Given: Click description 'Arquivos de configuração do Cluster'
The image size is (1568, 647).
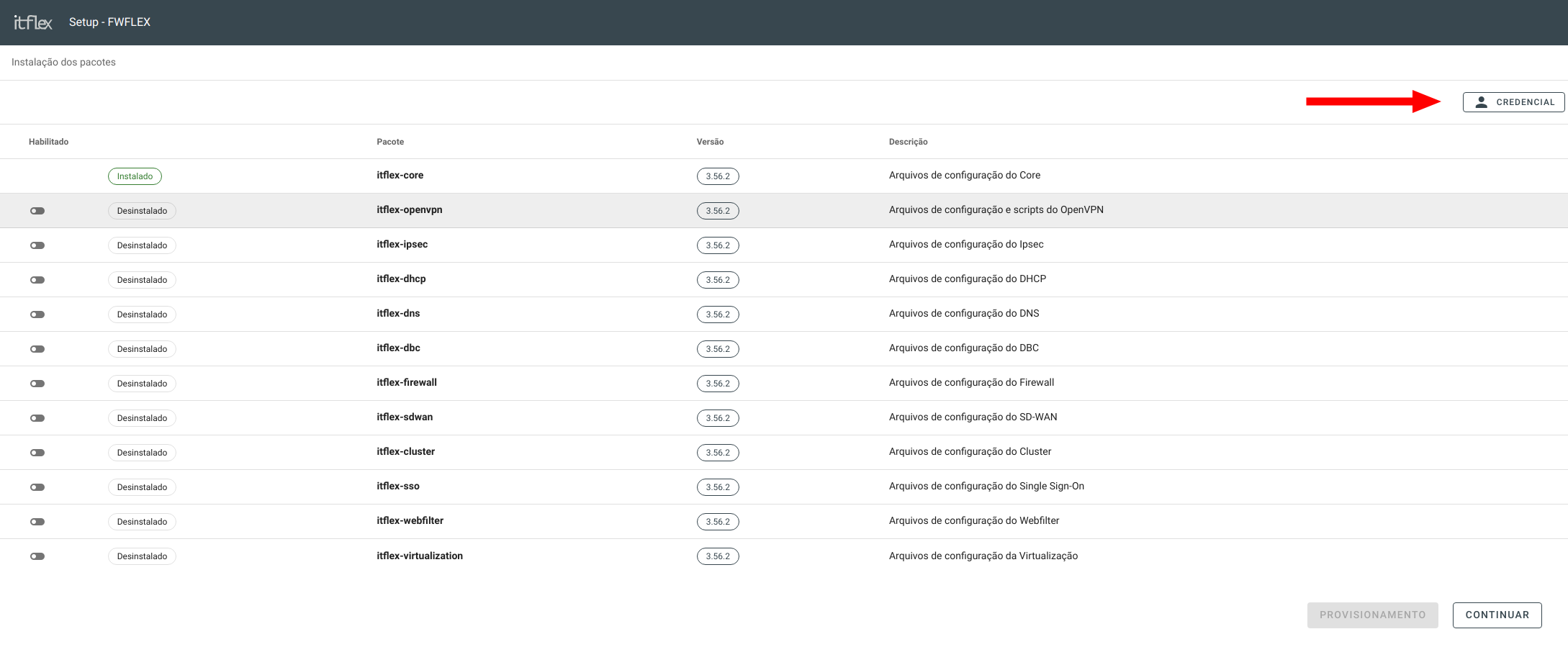Looking at the screenshot, I should (x=970, y=451).
